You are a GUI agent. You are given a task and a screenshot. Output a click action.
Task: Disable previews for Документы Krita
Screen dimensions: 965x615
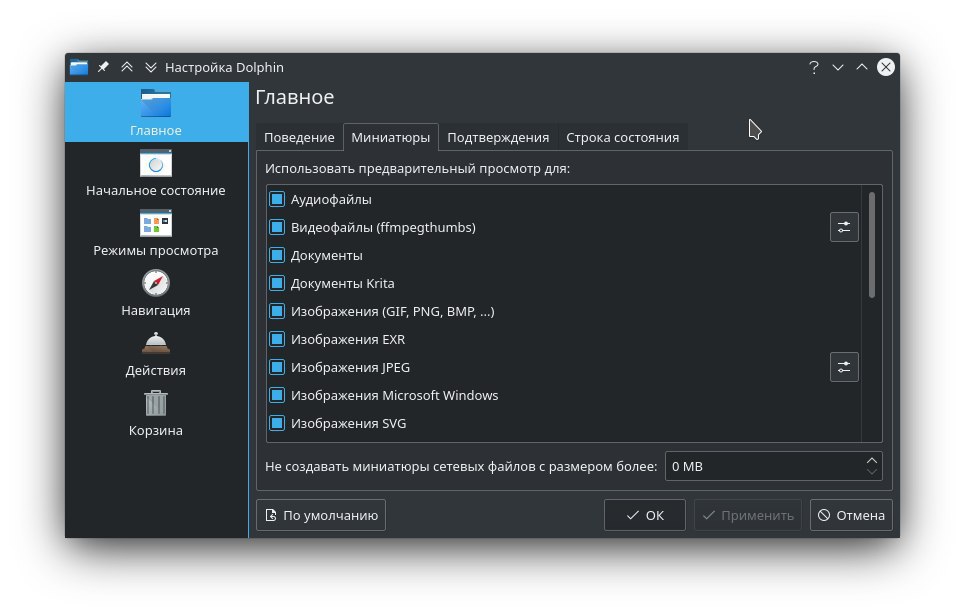tap(277, 283)
